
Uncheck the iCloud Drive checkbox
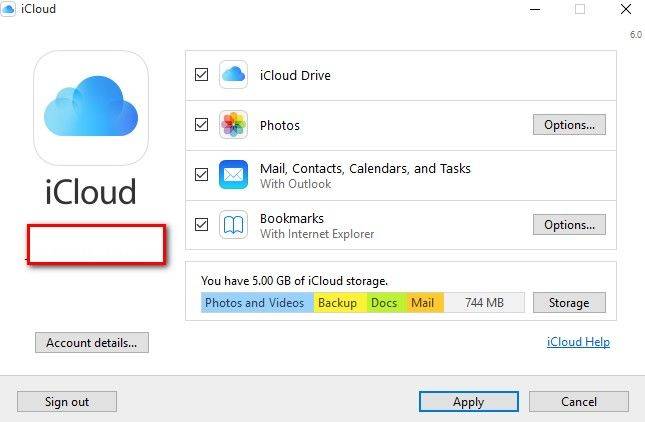point(201,74)
